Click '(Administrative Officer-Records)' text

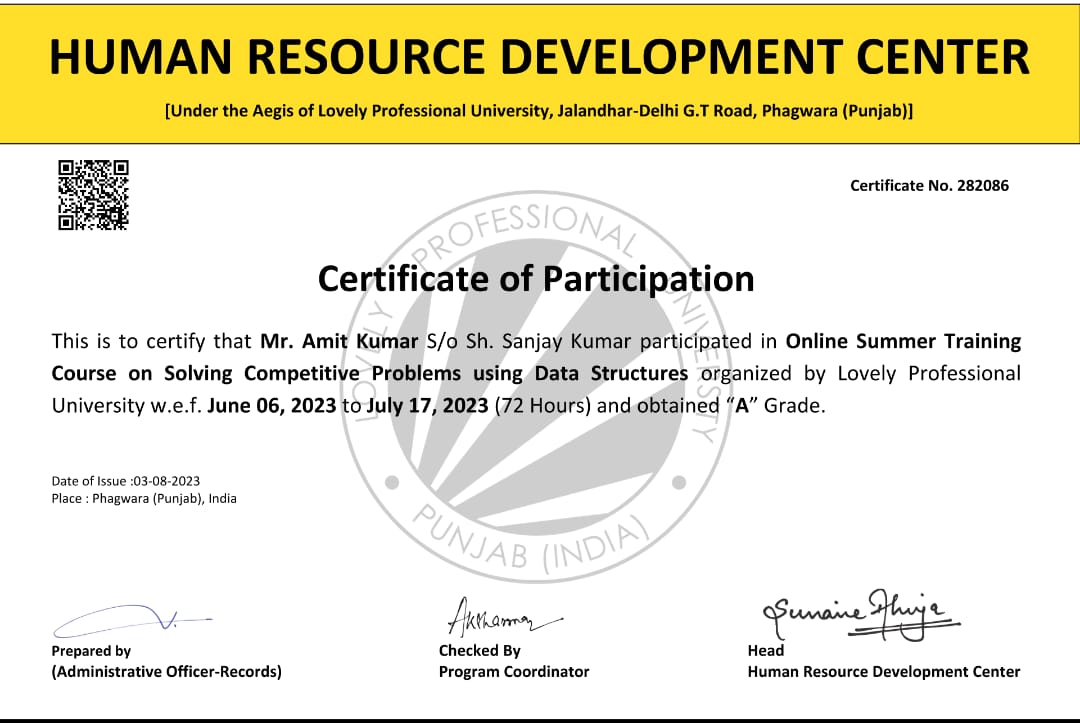[167, 671]
